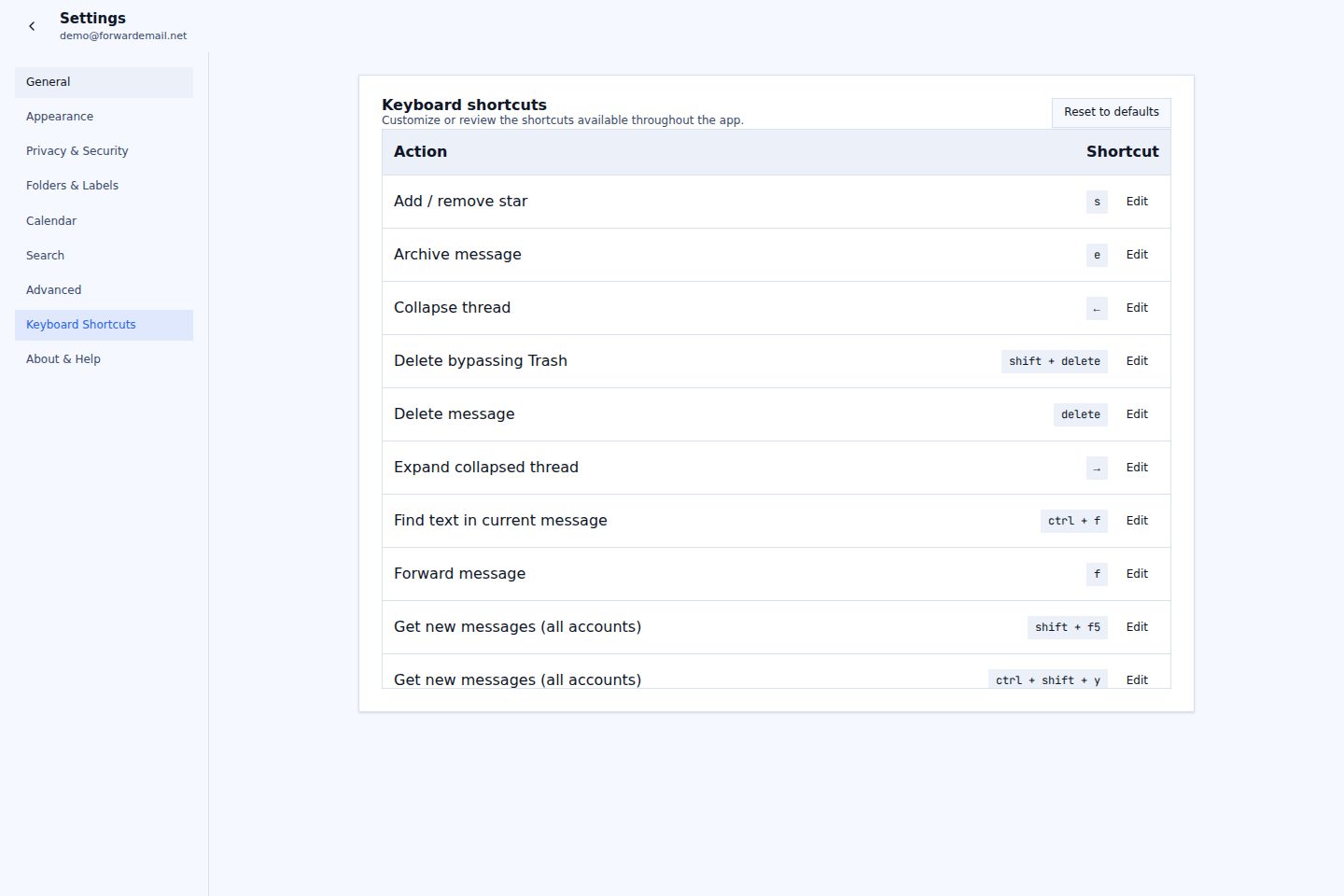Screen dimensions: 1344x896
Task: Click the 'ctrl + f' key badge
Action: pos(1074,521)
